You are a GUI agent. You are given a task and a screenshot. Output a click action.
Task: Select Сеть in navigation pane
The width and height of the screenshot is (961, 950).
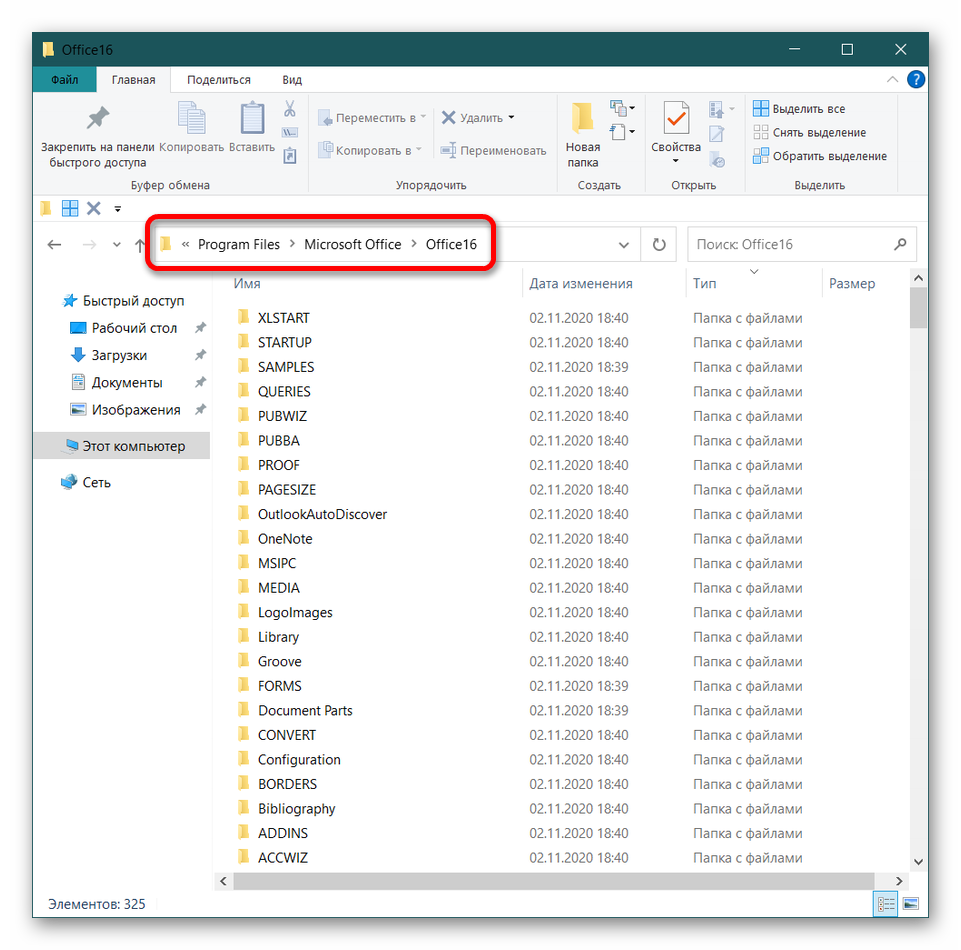click(x=86, y=482)
